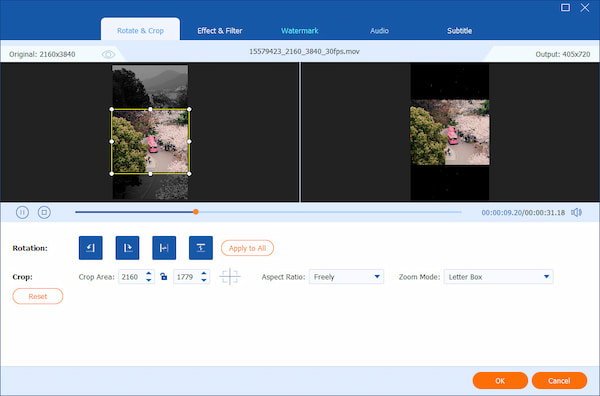Image resolution: width=600 pixels, height=396 pixels.
Task: Click the timecode 00:00:09.20/00:00:31.18
Action: [x=523, y=212]
